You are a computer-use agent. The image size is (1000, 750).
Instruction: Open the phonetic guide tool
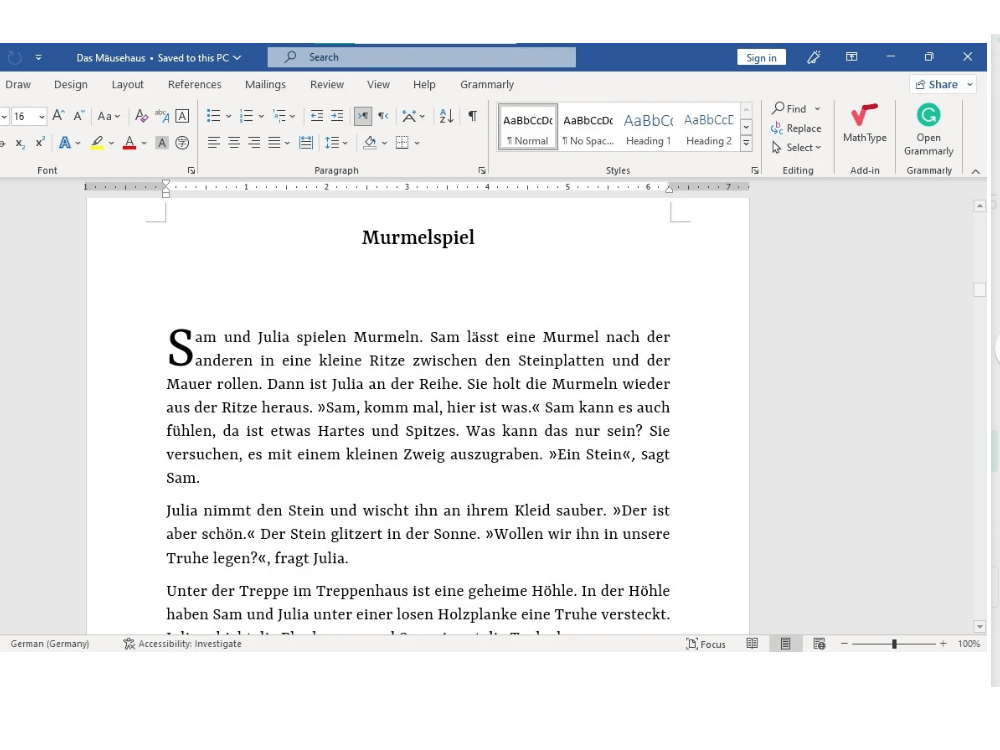pyautogui.click(x=162, y=115)
